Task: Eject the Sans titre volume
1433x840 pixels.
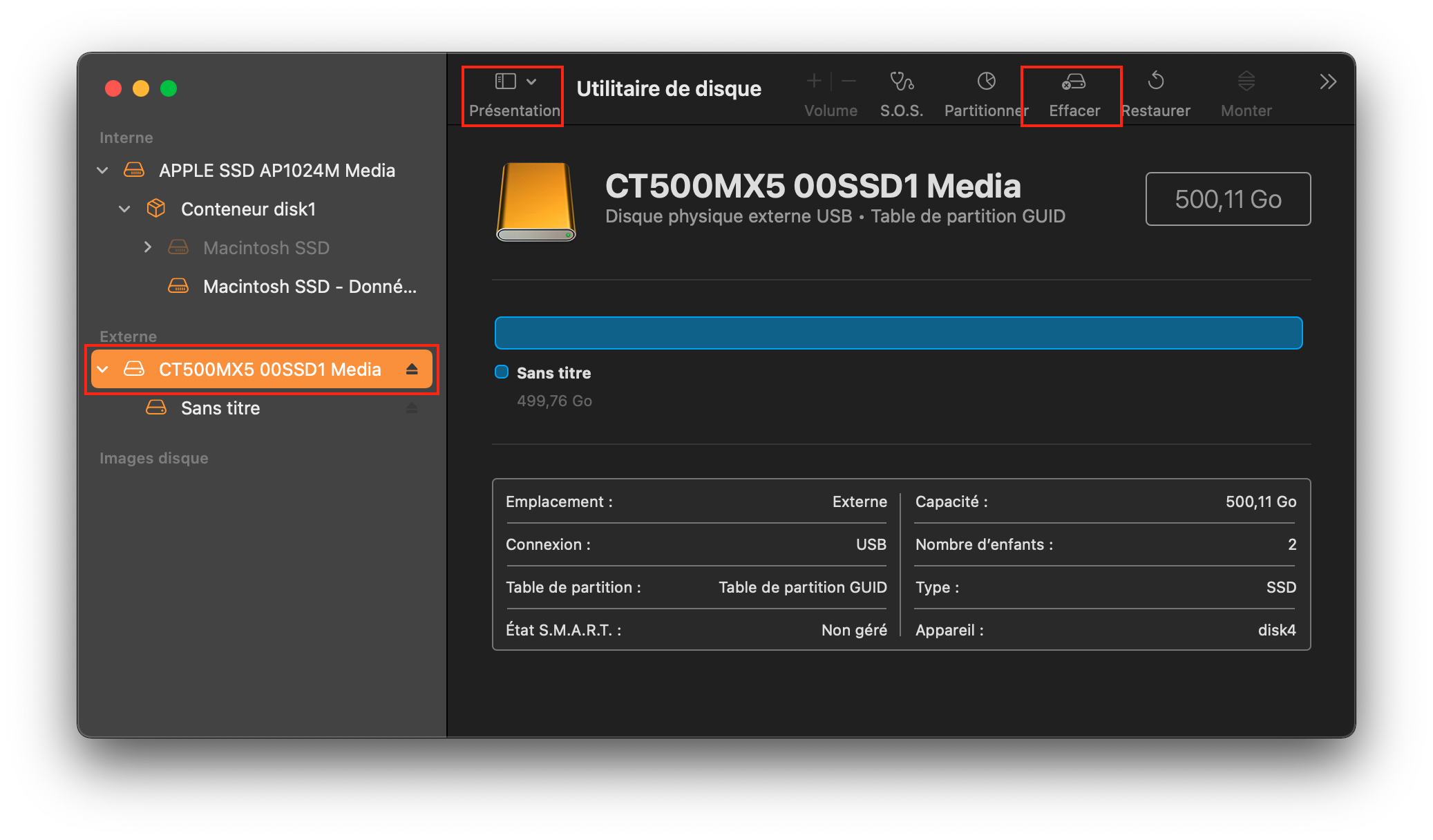Action: tap(412, 408)
